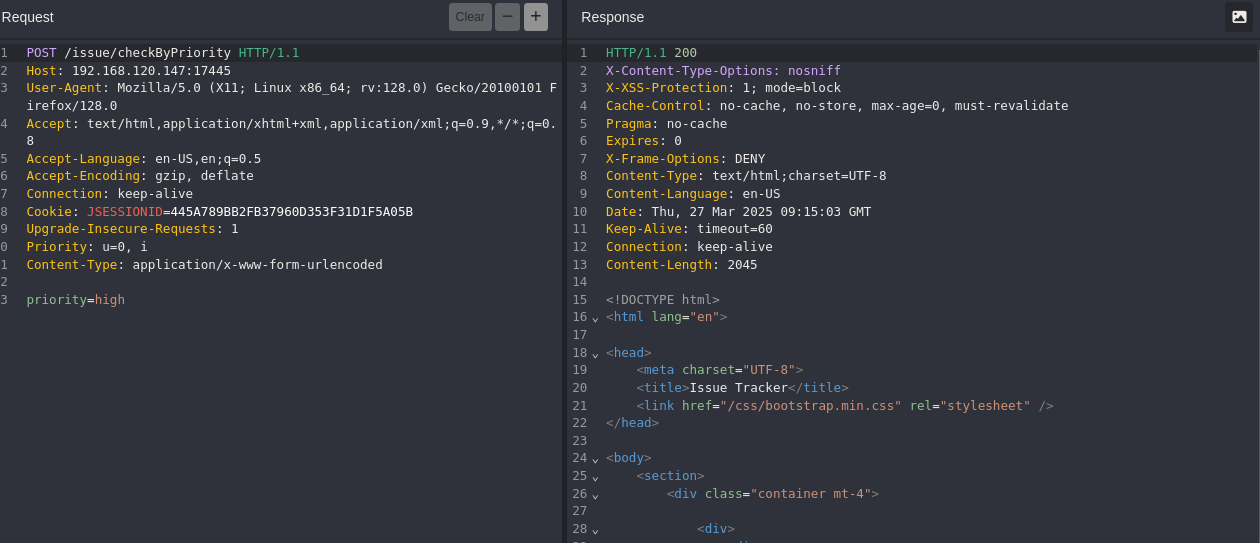This screenshot has width=1260, height=543.
Task: Click the Accept-Language header line
Action: pyautogui.click(x=144, y=159)
